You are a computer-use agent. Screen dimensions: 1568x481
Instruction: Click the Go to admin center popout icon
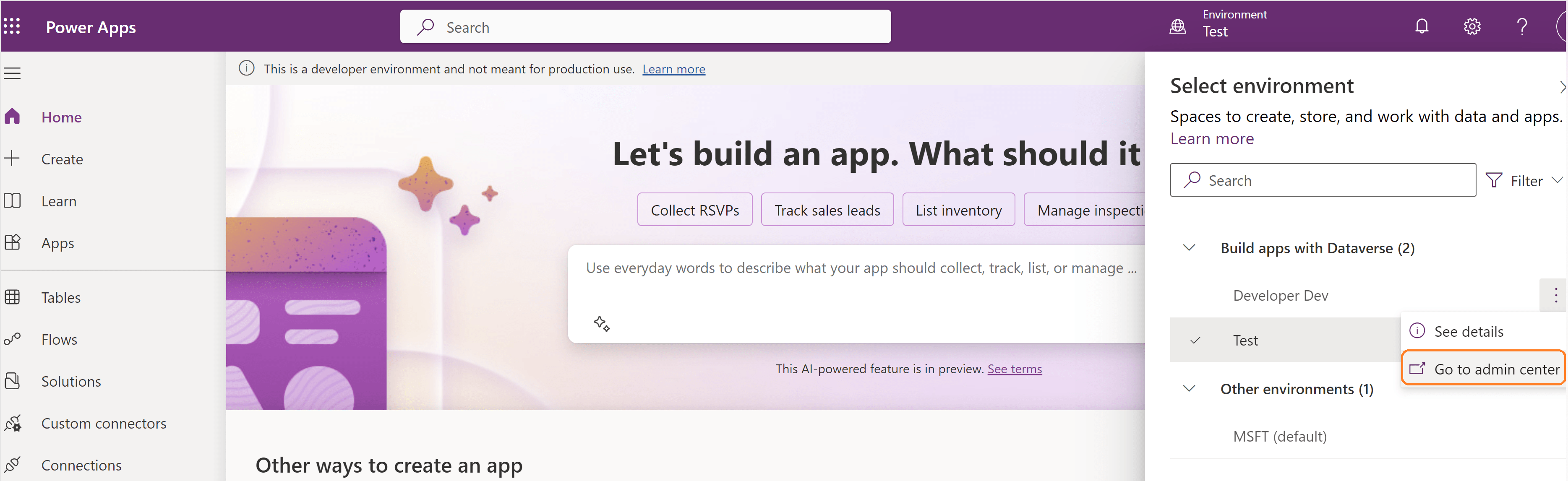(1417, 368)
